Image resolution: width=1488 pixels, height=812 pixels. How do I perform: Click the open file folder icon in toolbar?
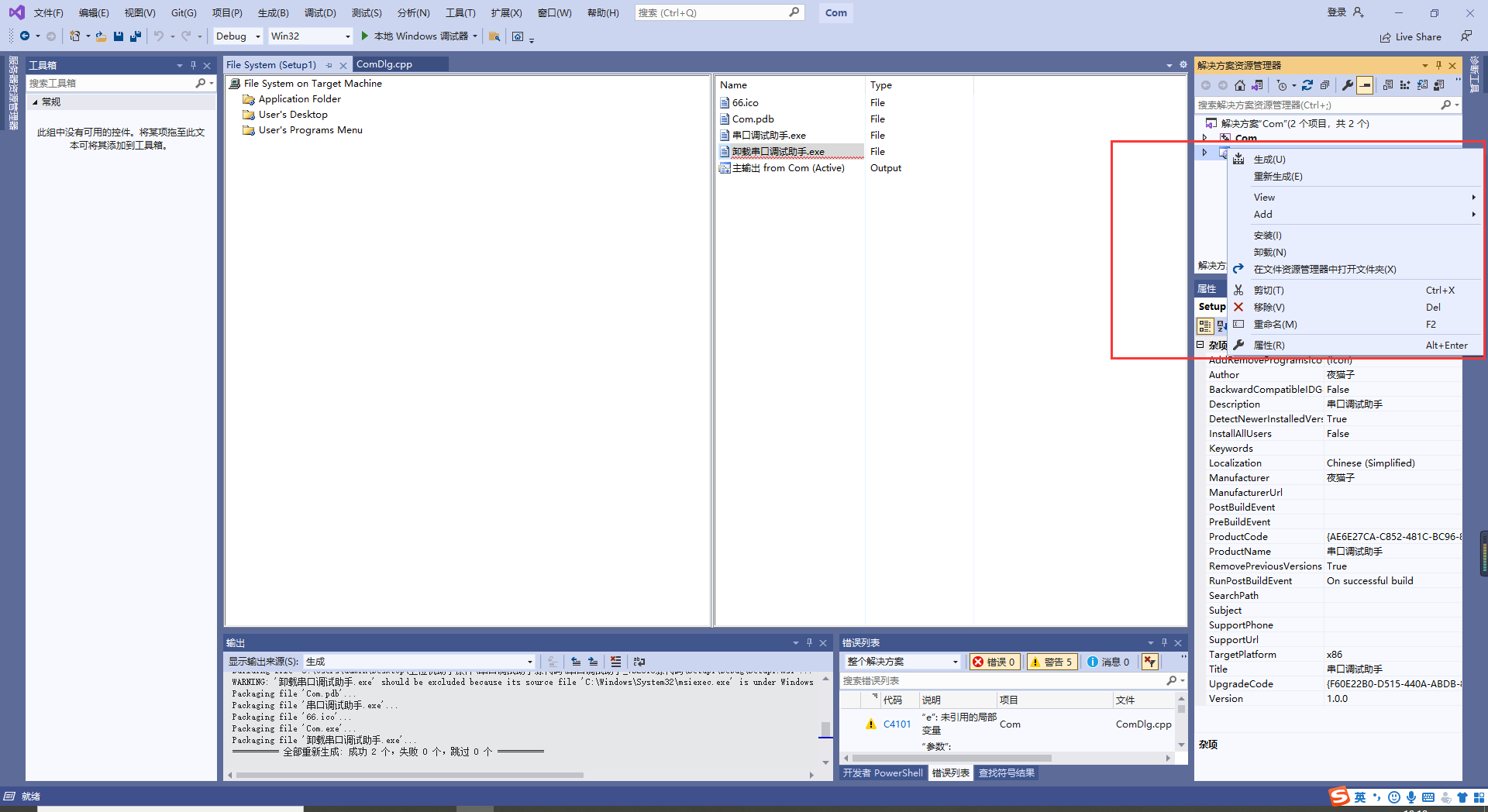point(101,36)
